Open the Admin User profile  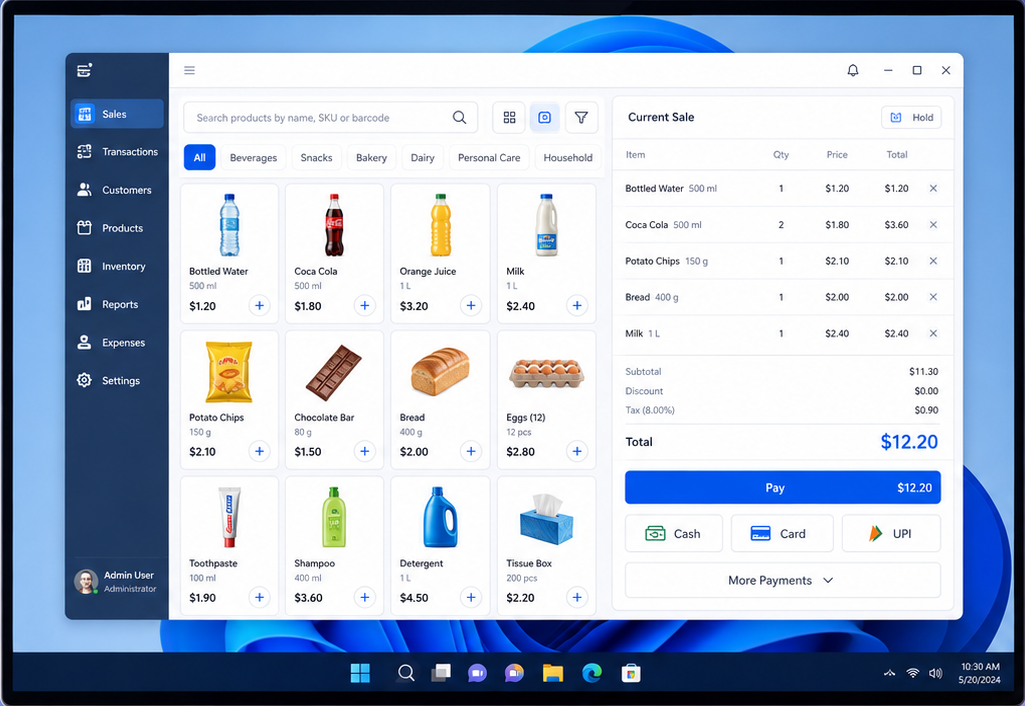pyautogui.click(x=116, y=581)
